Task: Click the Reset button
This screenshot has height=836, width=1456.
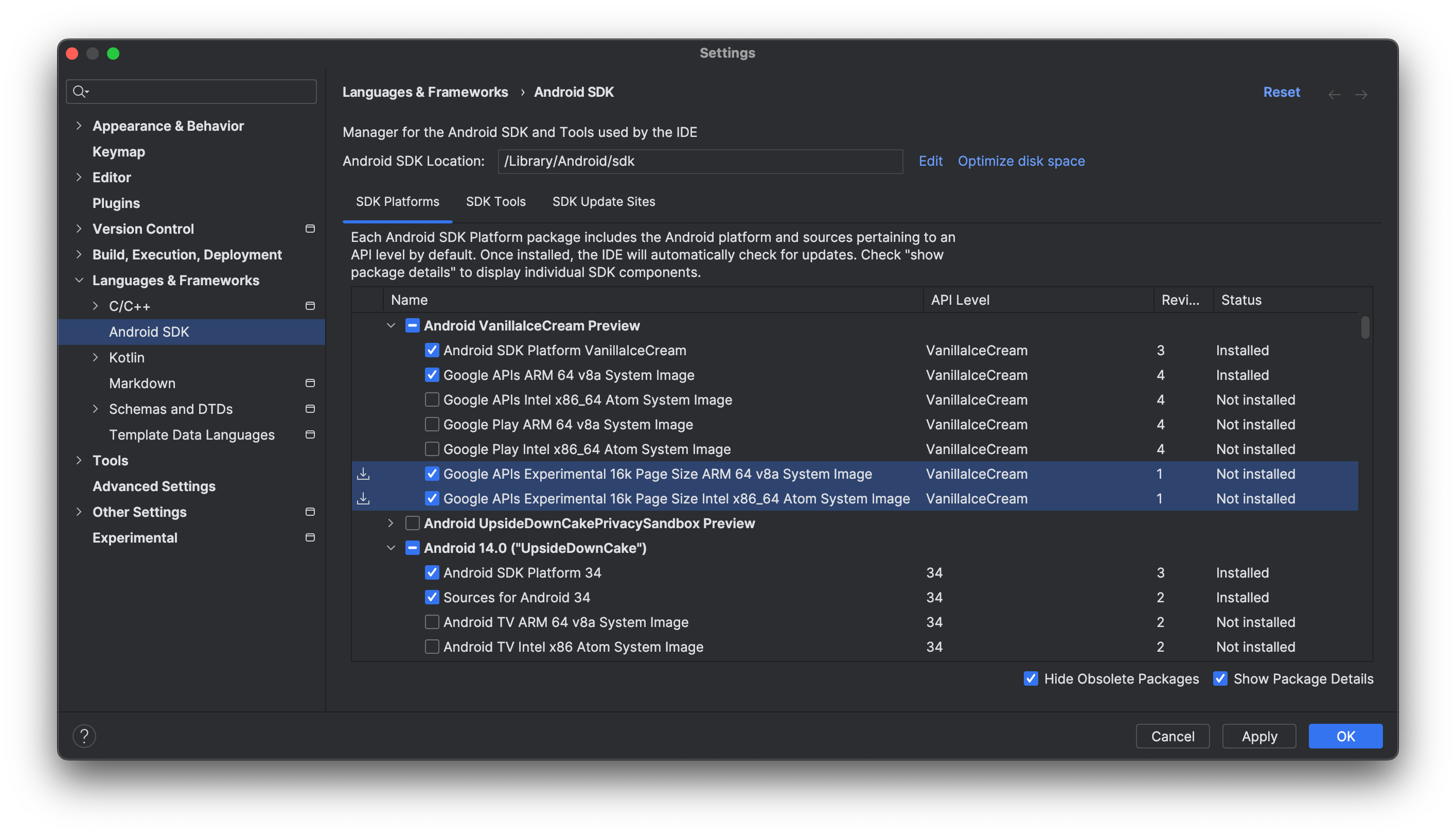Action: [1281, 91]
